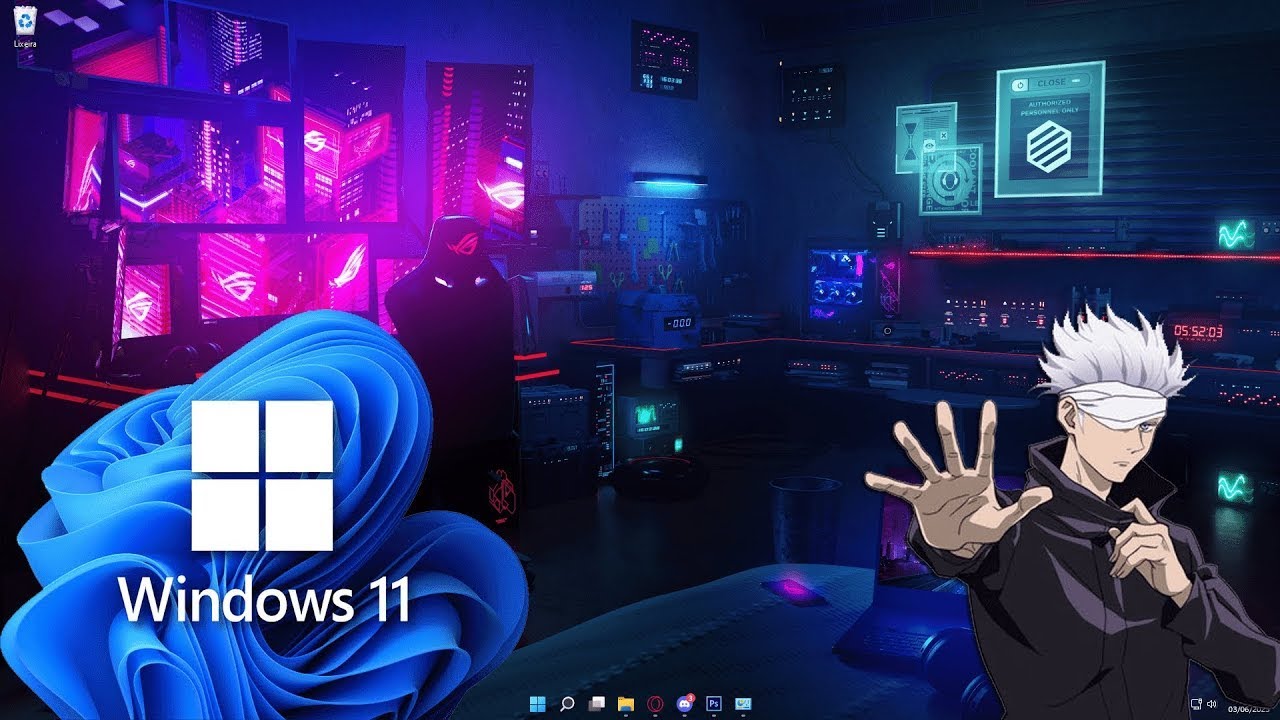
Task: Open the Lixeira recycle bin desktop icon
Action: coord(26,26)
